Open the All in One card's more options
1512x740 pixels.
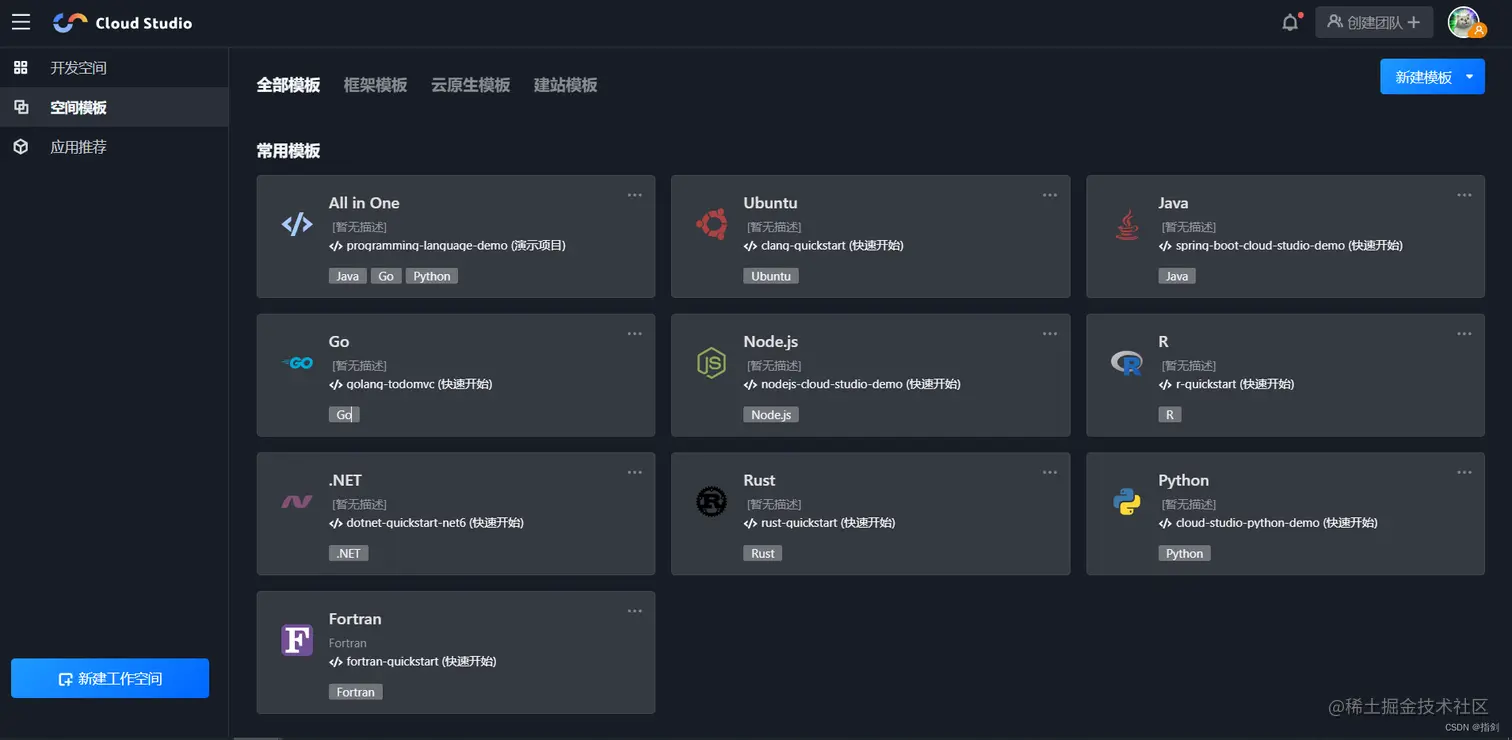[x=635, y=195]
